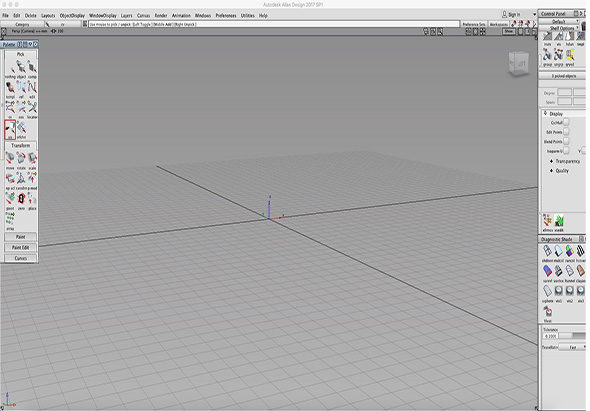Open the File menu
The height and width of the screenshot is (411, 590).
[5, 15]
